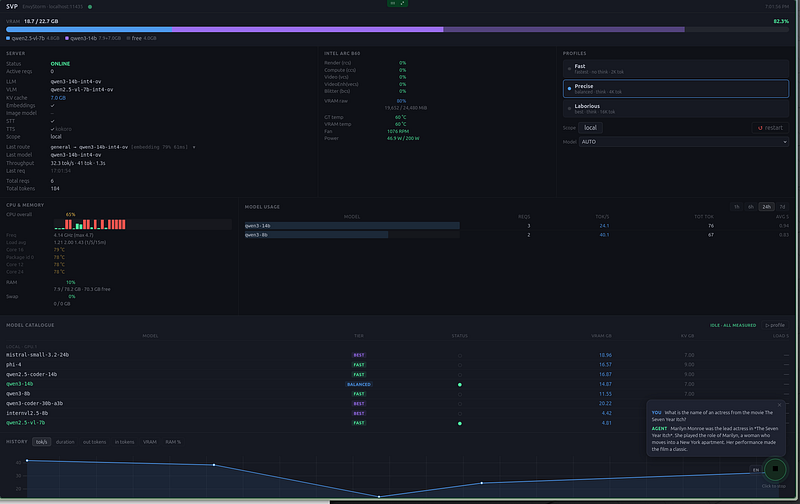Click the phi-4 model name
This screenshot has width=800, height=504.
[x=14, y=365]
